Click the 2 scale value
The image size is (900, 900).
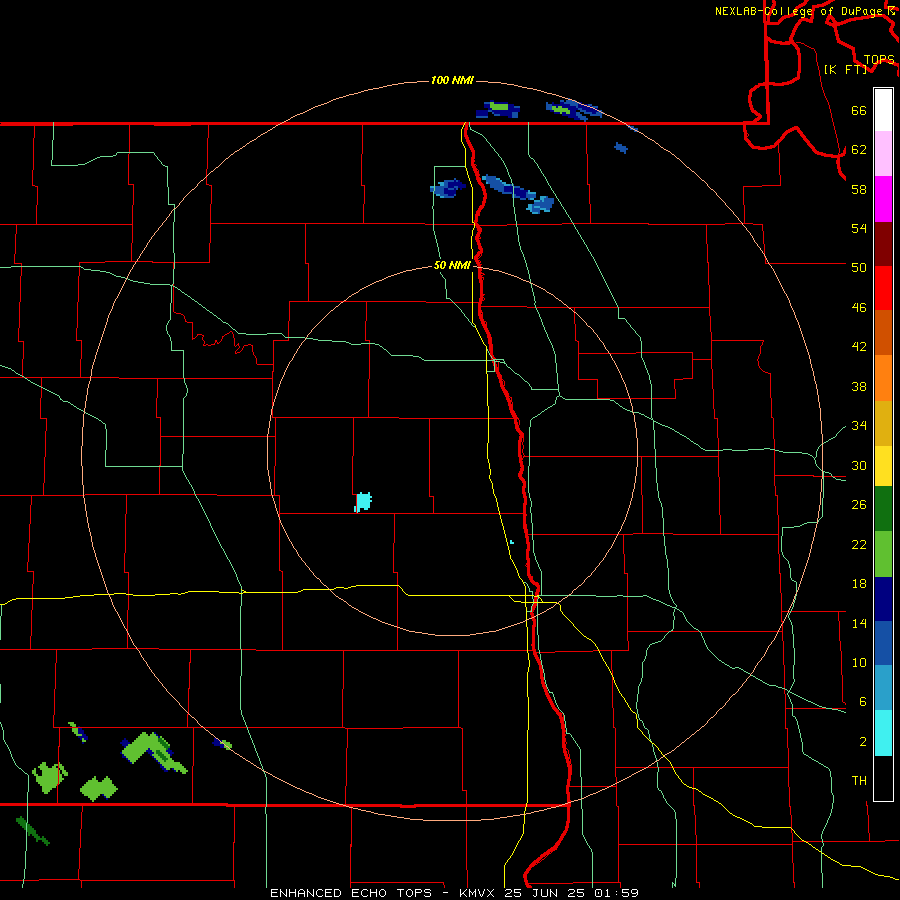862,742
